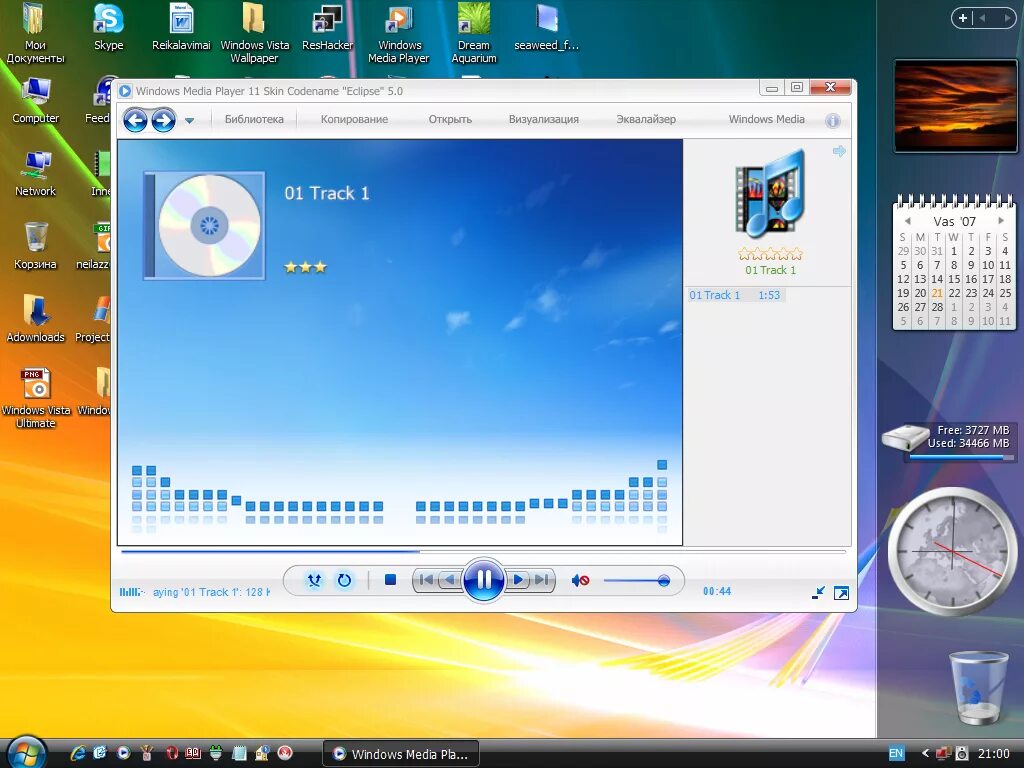Pause the current track

[x=484, y=580]
